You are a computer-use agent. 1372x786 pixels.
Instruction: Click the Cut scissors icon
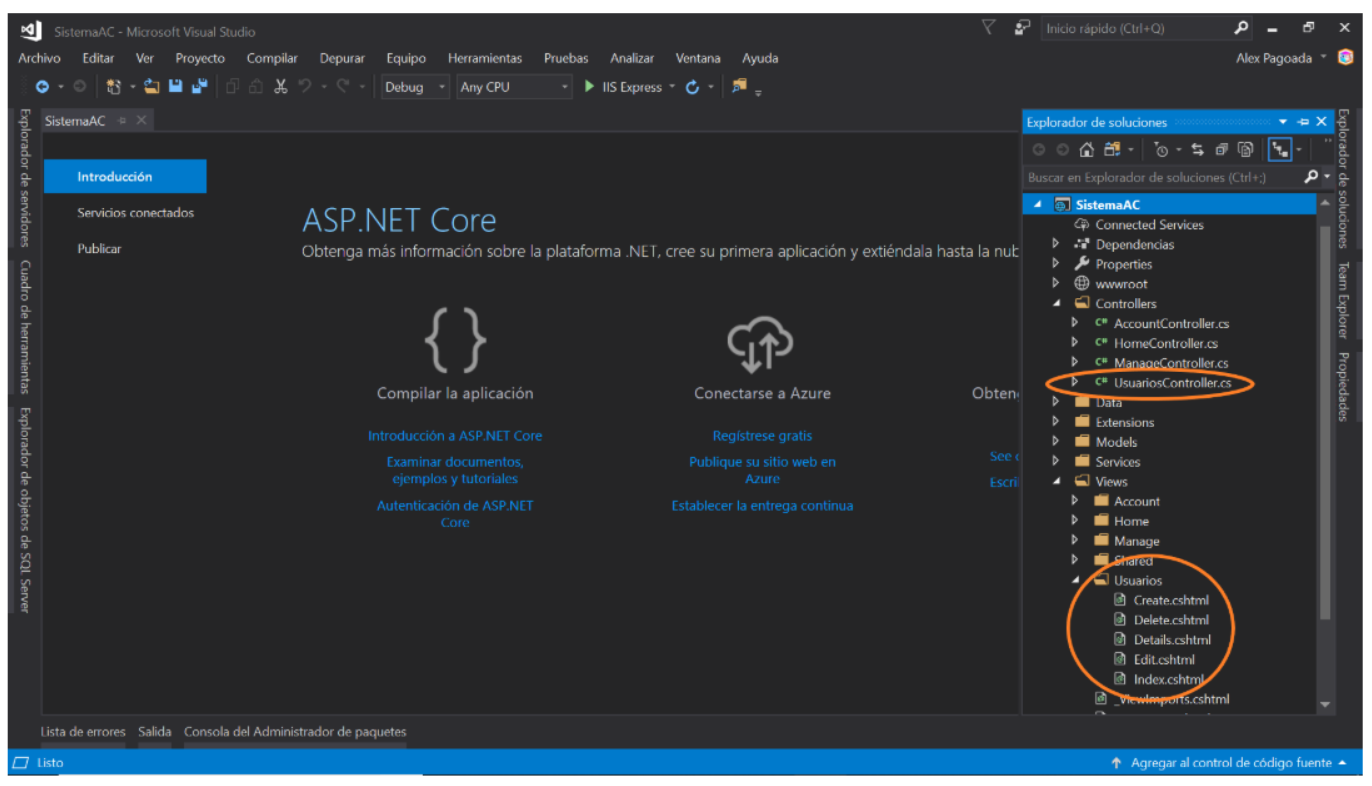coord(281,87)
